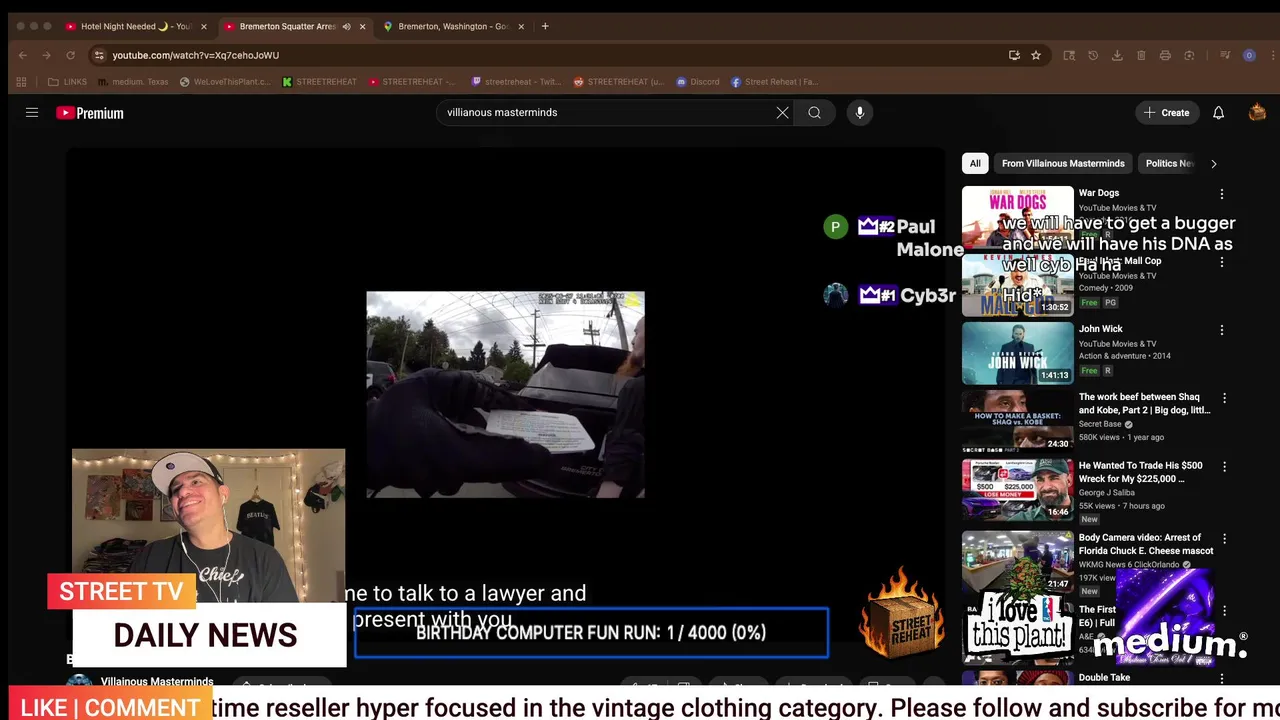The height and width of the screenshot is (720, 1280).
Task: Open the notifications bell
Action: pos(1218,113)
